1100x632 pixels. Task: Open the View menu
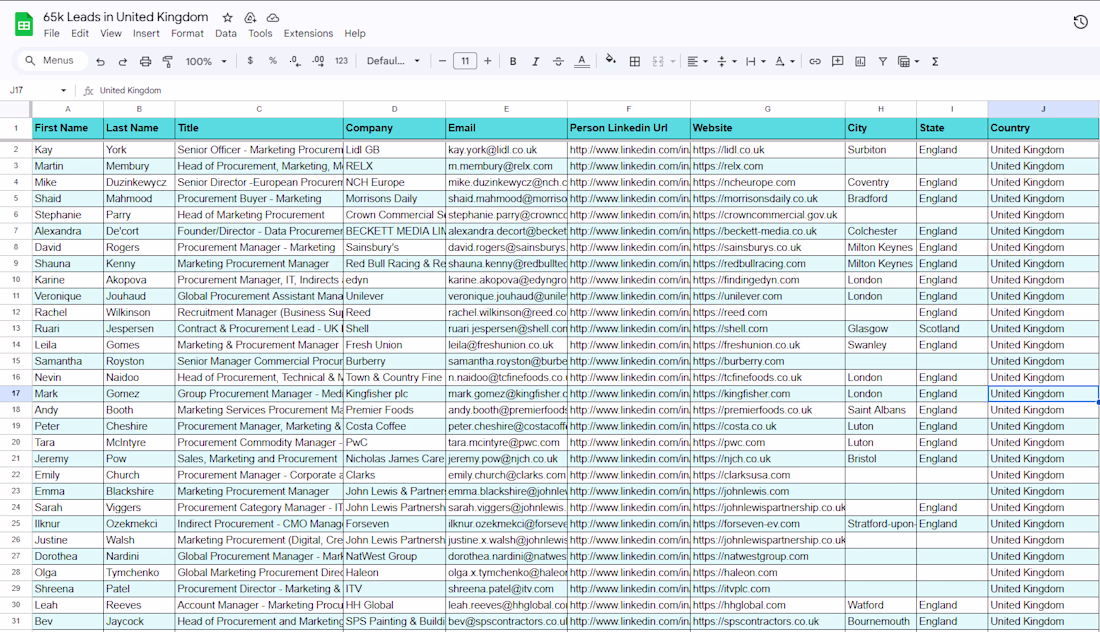(x=111, y=34)
